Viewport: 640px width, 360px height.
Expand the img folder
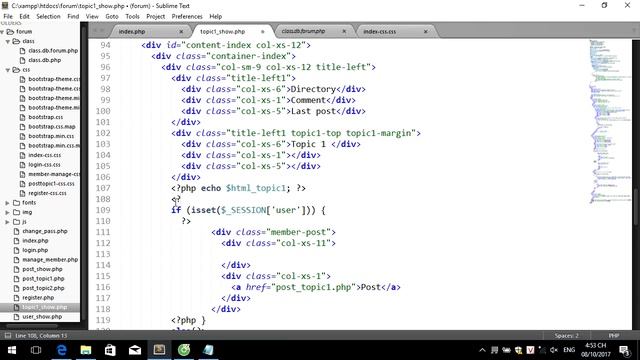pos(8,212)
